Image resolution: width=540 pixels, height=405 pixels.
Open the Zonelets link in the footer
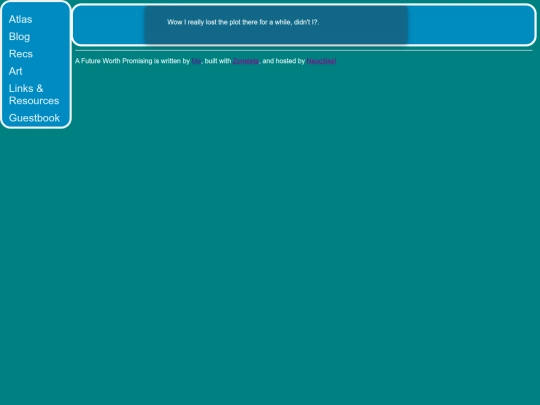tap(246, 61)
